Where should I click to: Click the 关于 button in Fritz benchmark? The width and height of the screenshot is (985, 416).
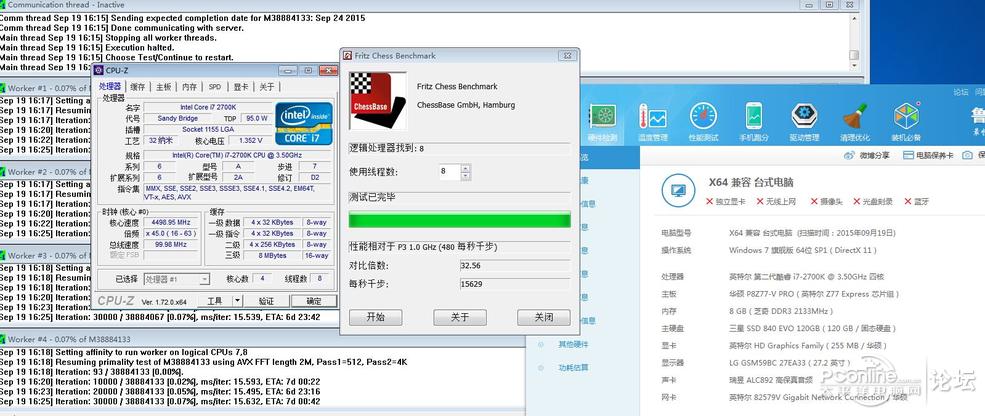[460, 317]
